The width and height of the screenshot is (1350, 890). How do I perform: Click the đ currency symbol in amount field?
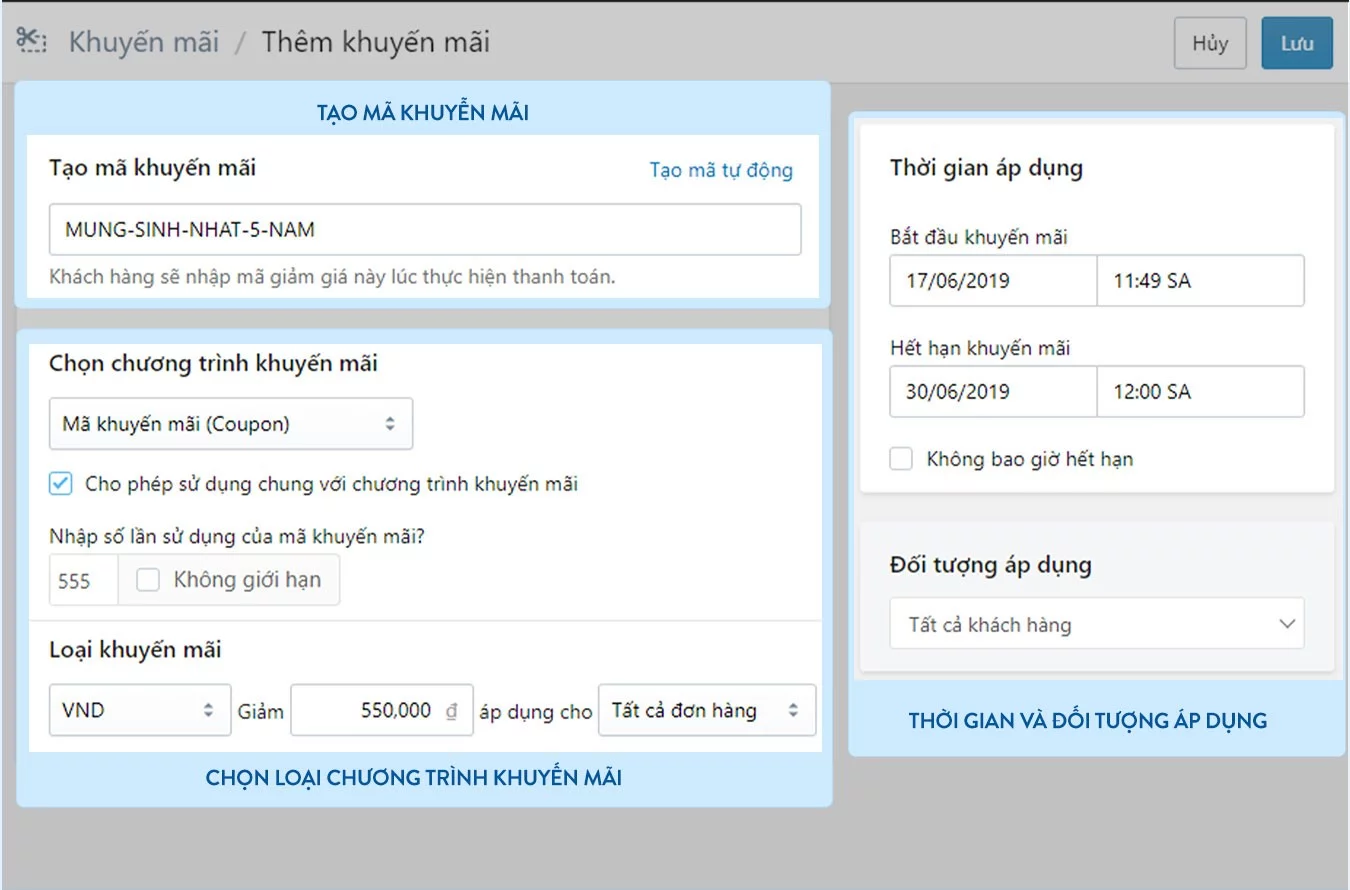451,711
